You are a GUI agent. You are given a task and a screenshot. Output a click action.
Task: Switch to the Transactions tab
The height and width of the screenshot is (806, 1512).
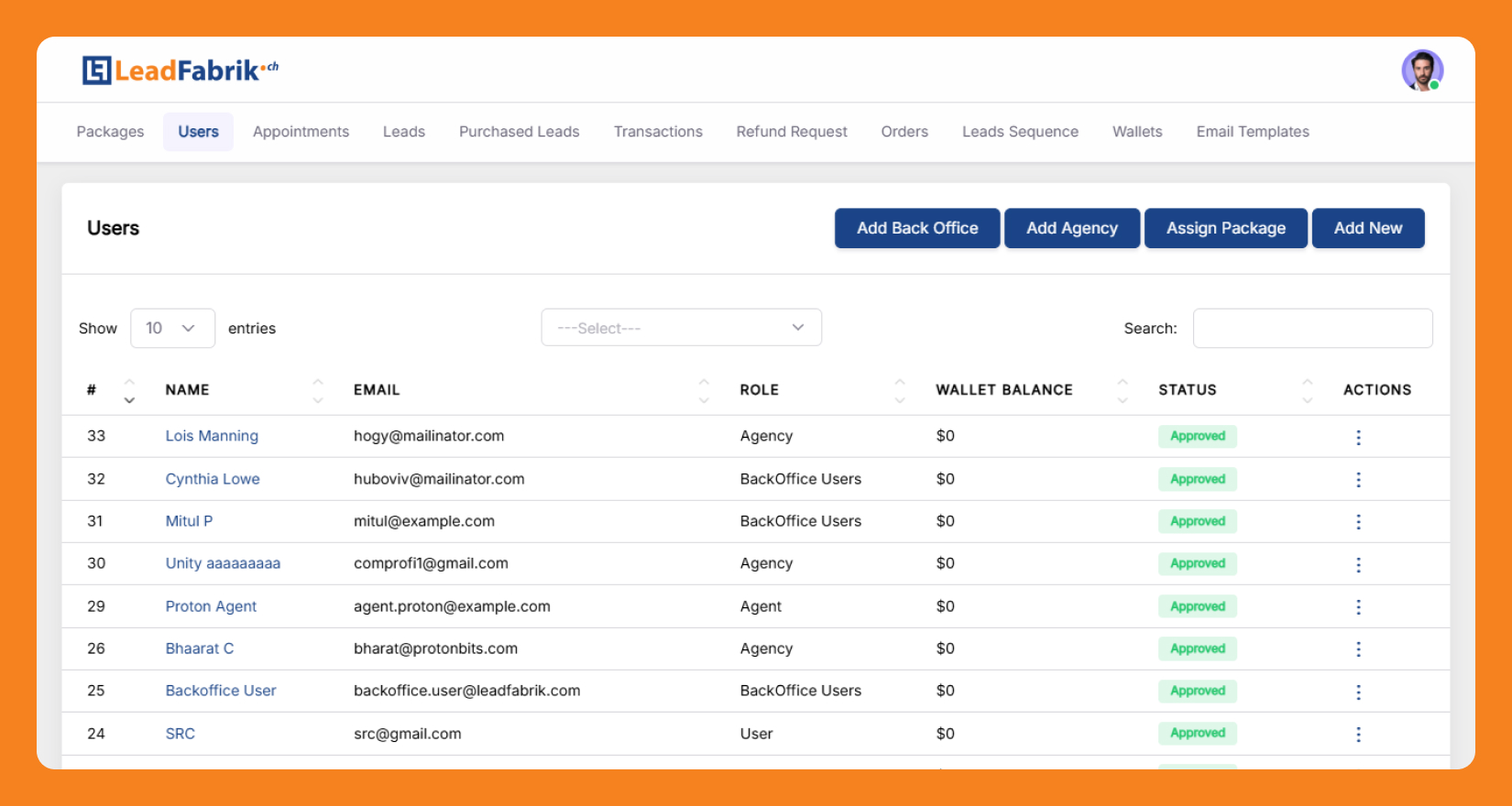(x=658, y=132)
